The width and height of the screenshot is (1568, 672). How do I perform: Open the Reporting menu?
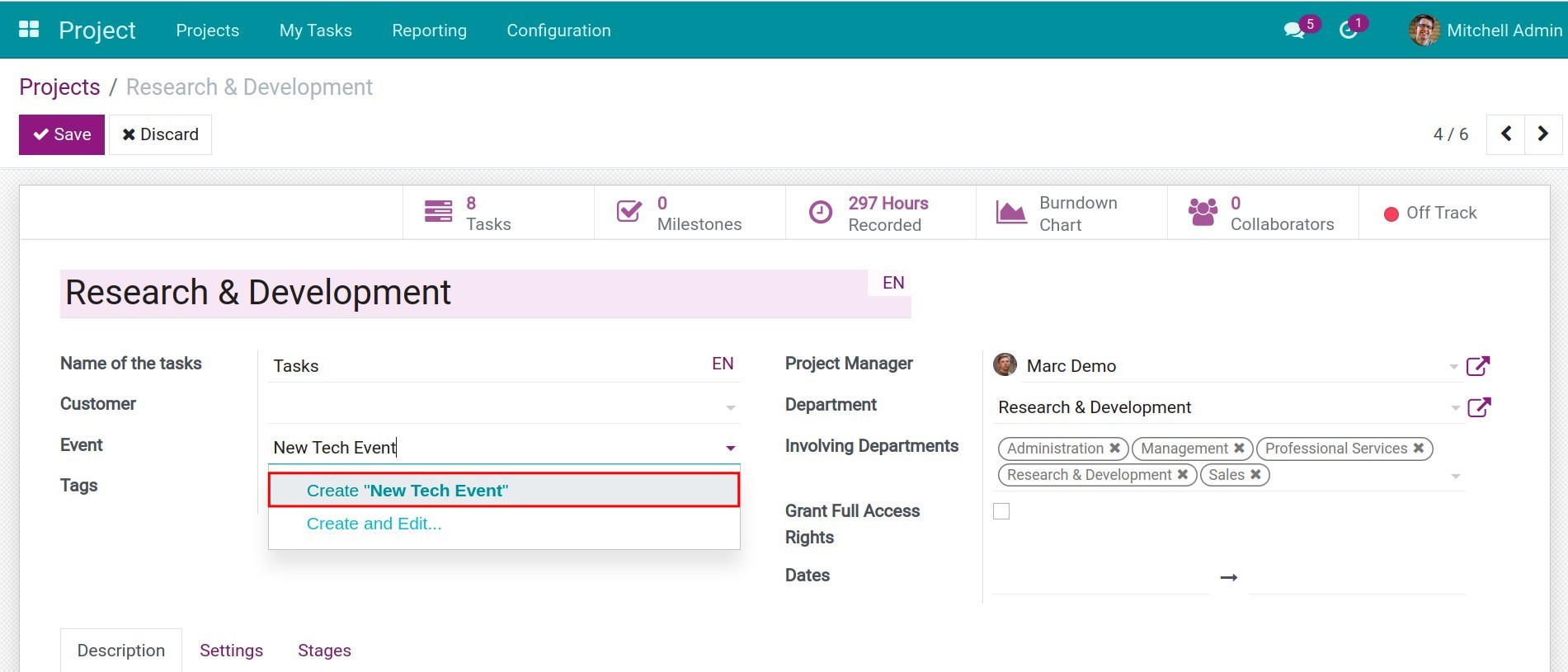pos(429,31)
